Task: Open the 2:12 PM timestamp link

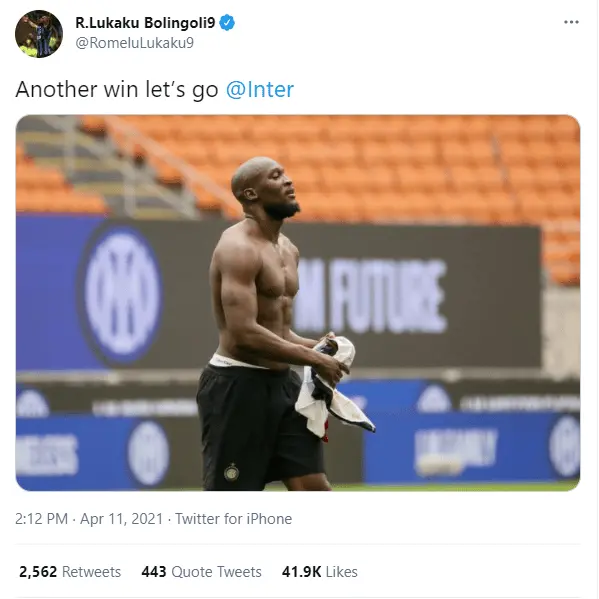Action: (42, 519)
